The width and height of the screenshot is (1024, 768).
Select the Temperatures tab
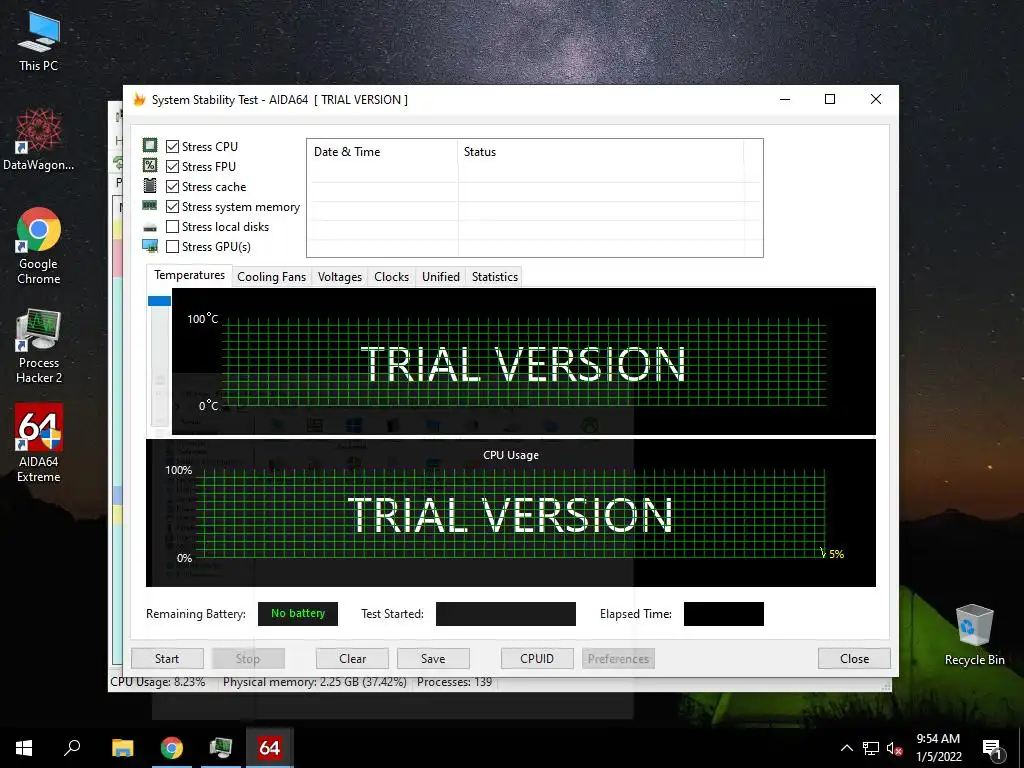(189, 276)
